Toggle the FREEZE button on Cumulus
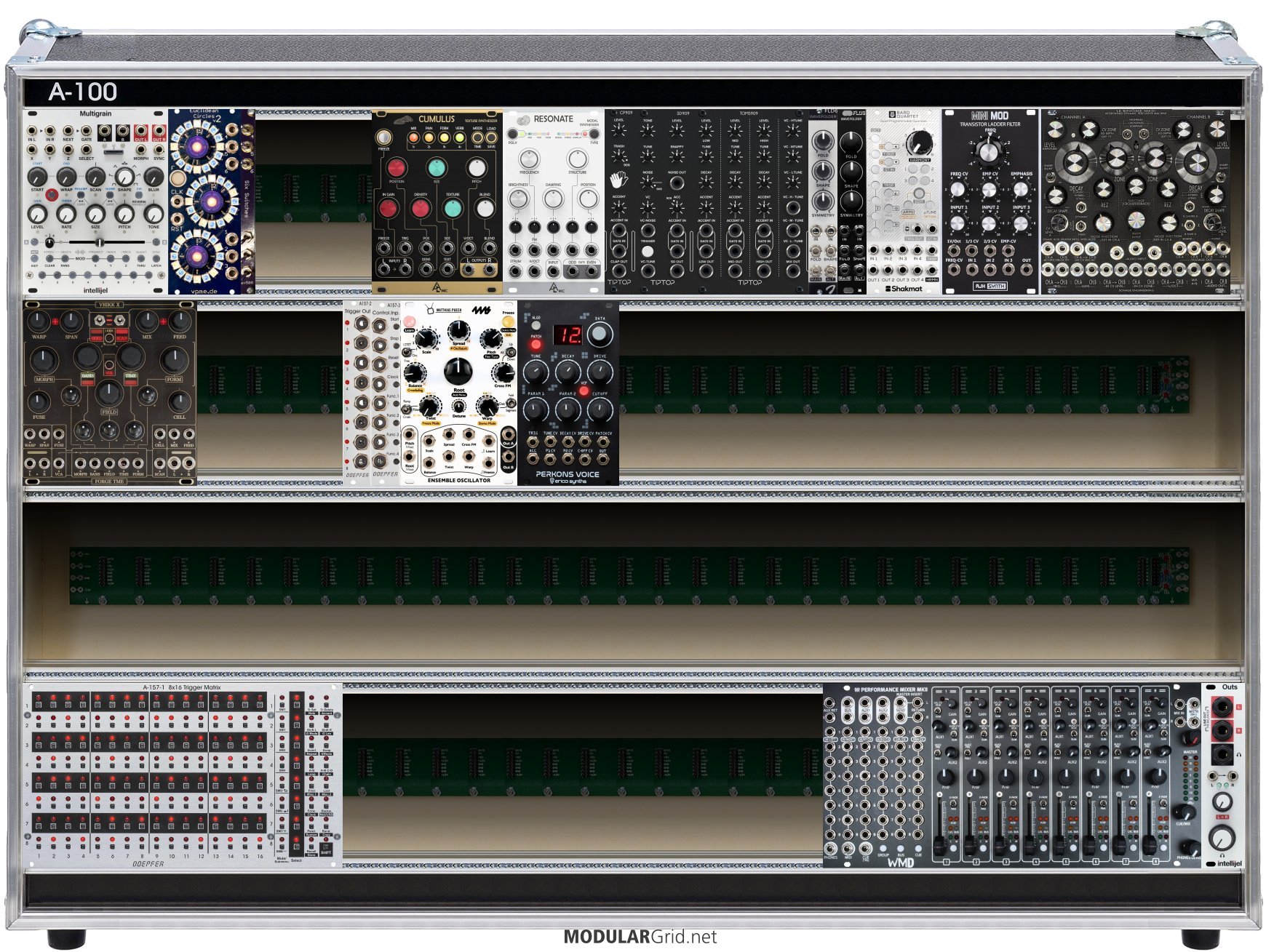 [x=383, y=137]
